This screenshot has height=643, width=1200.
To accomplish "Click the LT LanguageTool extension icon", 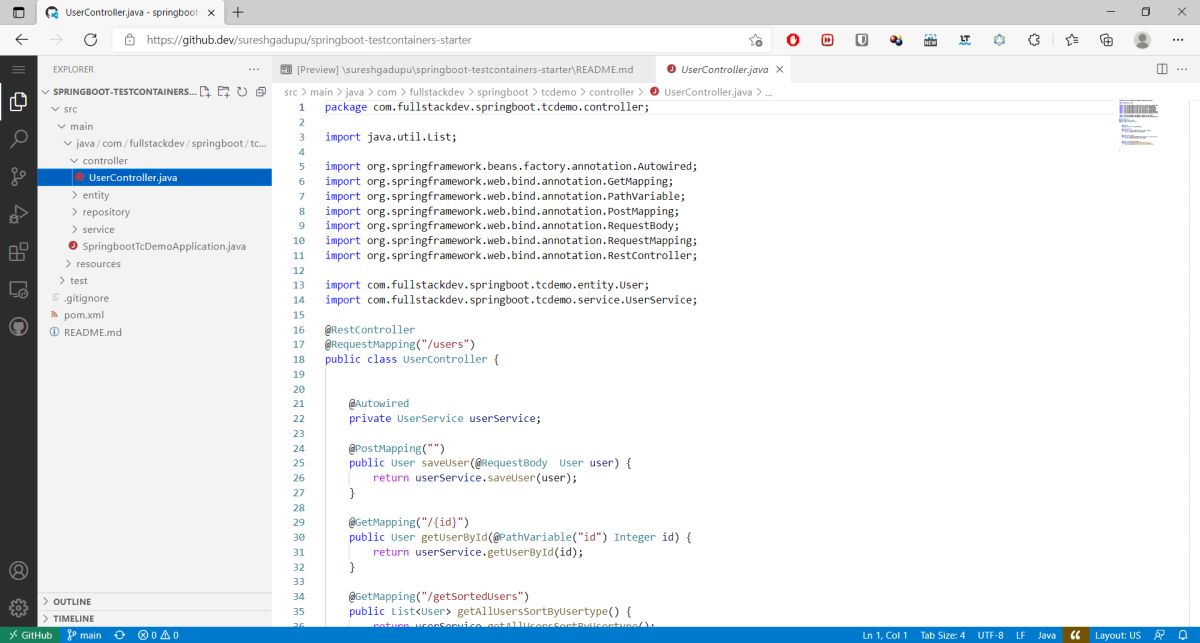I will click(964, 40).
